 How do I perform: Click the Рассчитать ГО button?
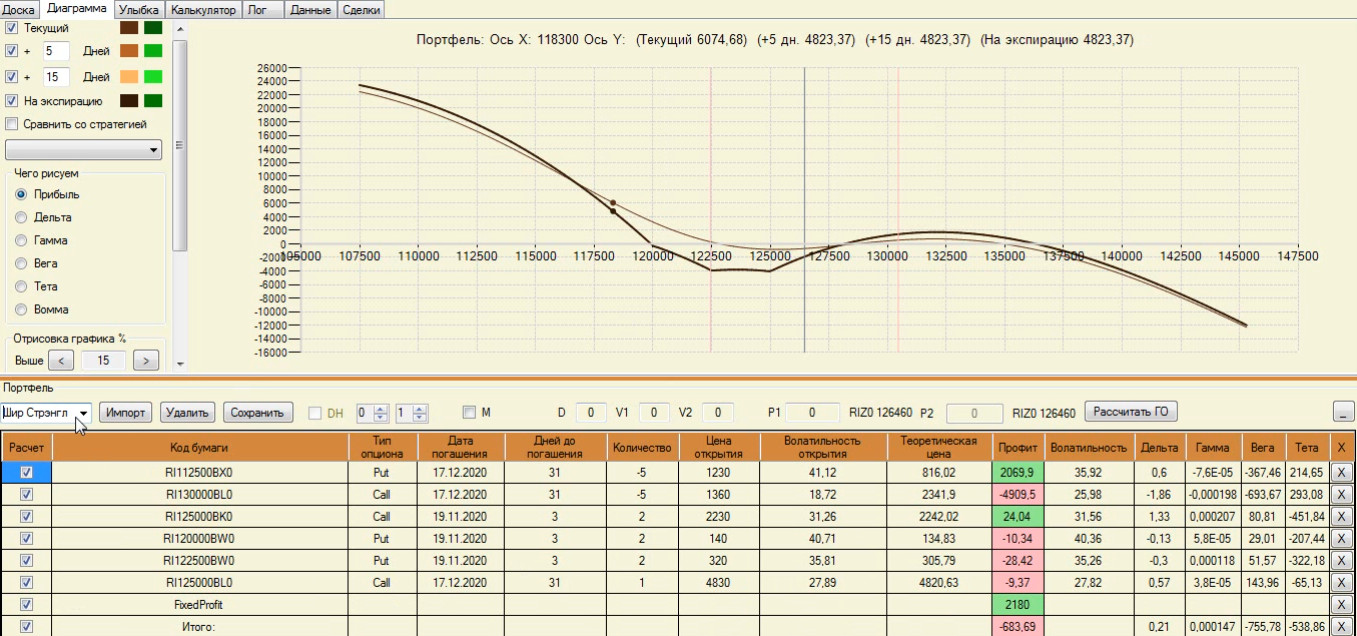pos(1131,411)
